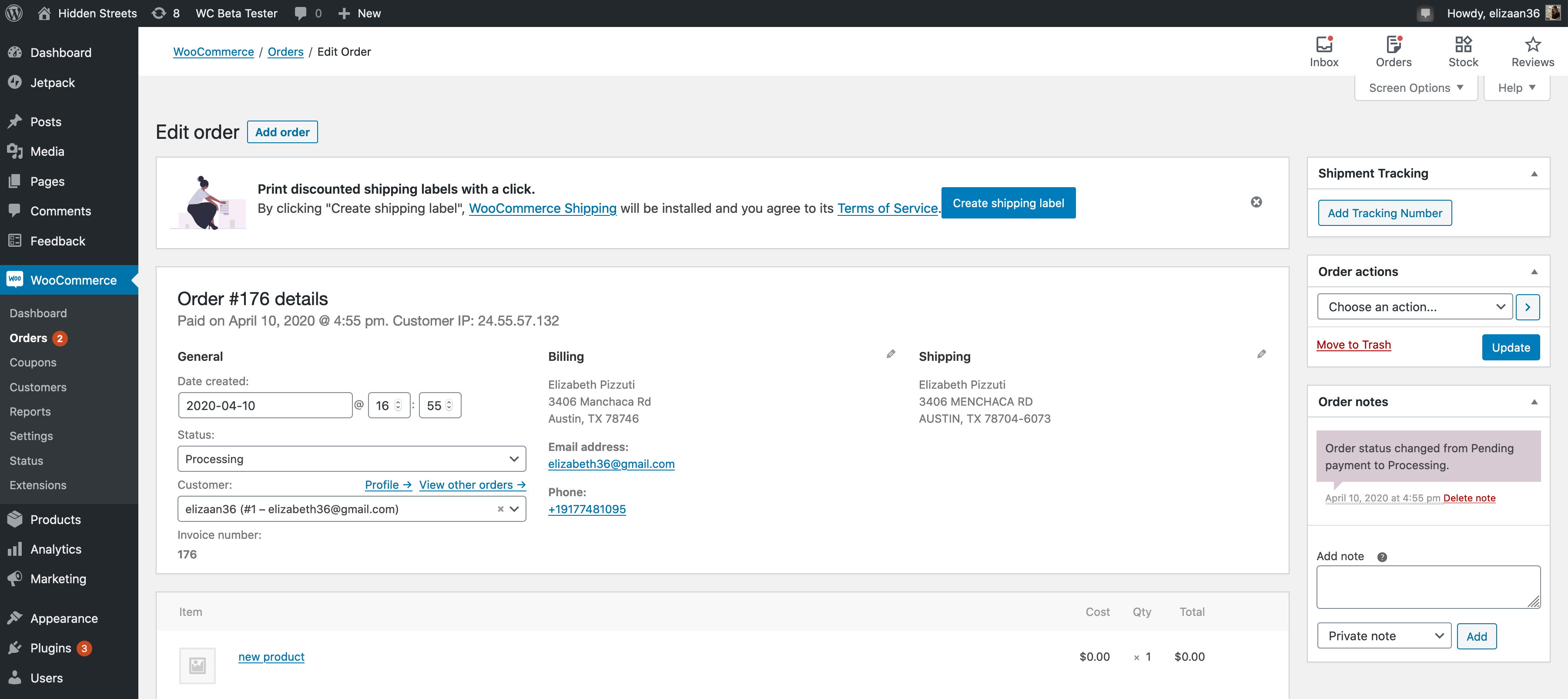Expand Screen Options tab
Image resolution: width=1568 pixels, height=699 pixels.
click(1415, 87)
